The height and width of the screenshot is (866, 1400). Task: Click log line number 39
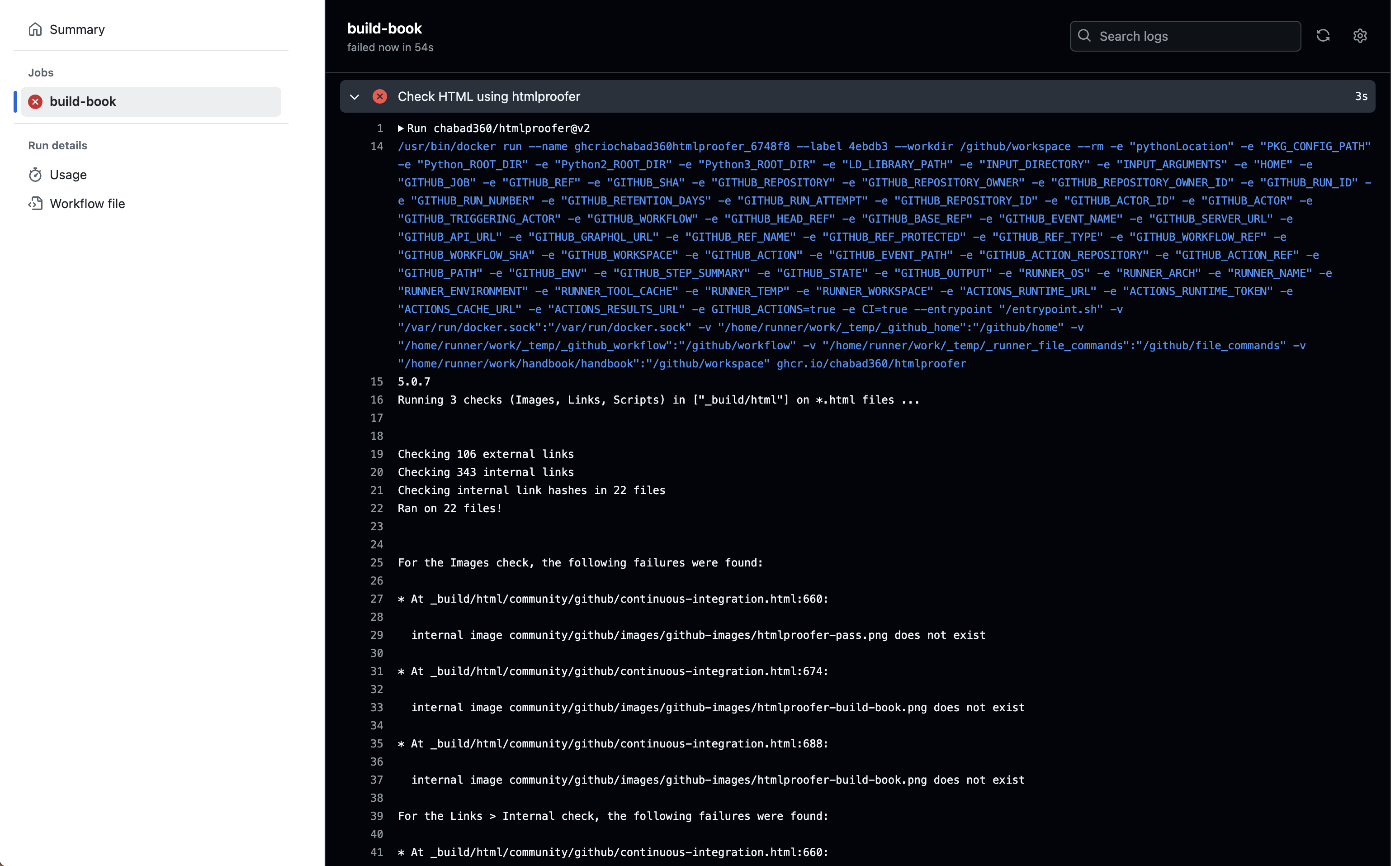click(377, 816)
